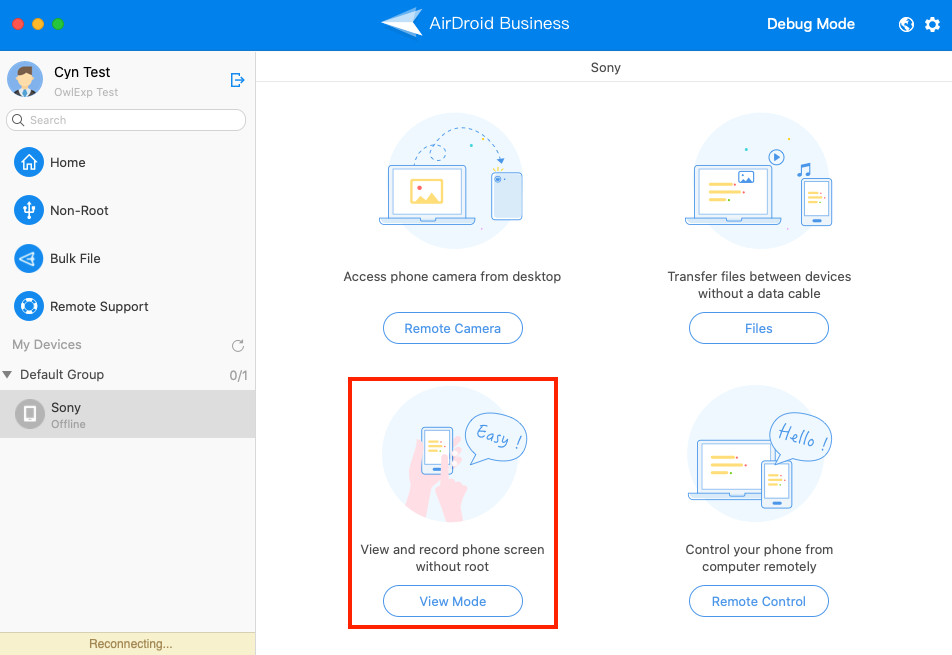The image size is (952, 655).
Task: Click 'Control your phone from computer' description
Action: pos(759,558)
